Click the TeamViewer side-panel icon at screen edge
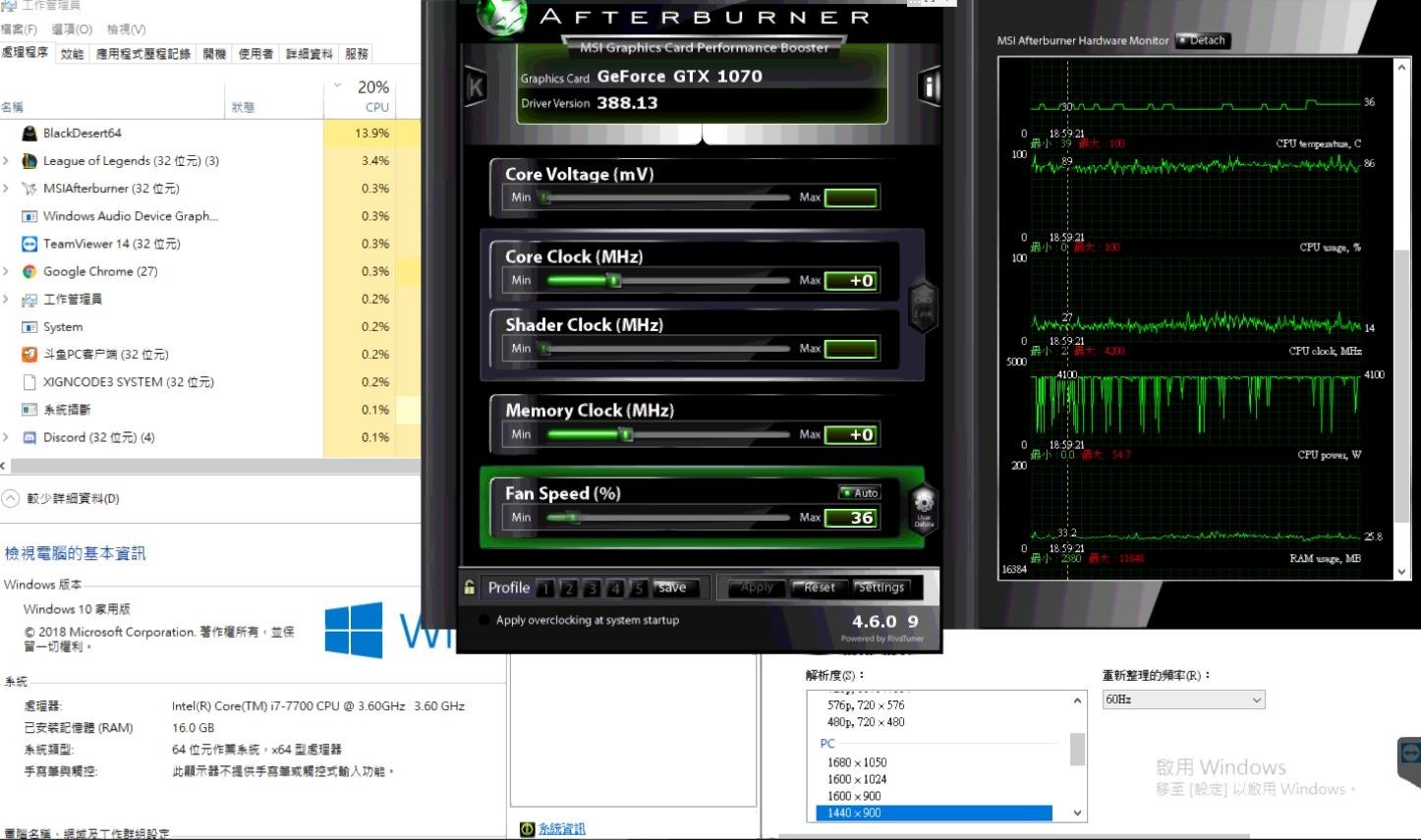Viewport: 1421px width, 840px height. coord(1410,754)
